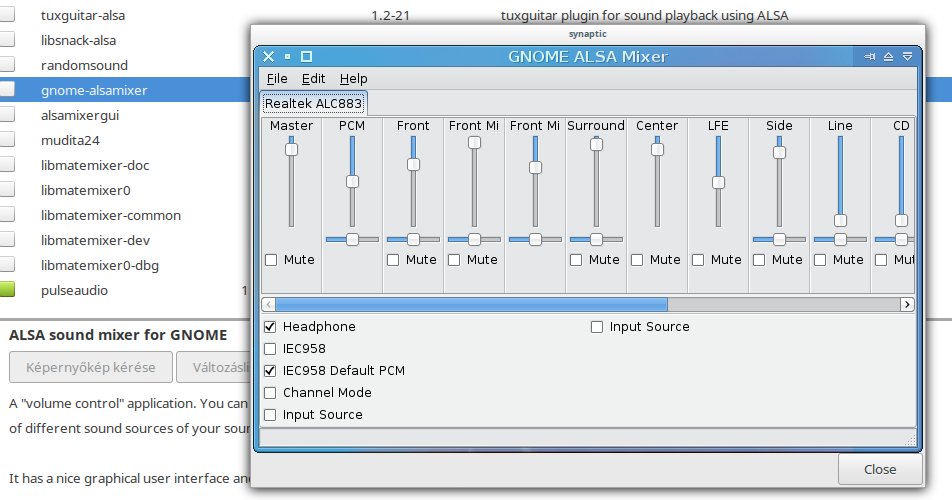Mute the Side channel
Image resolution: width=952 pixels, height=500 pixels.
(x=759, y=260)
